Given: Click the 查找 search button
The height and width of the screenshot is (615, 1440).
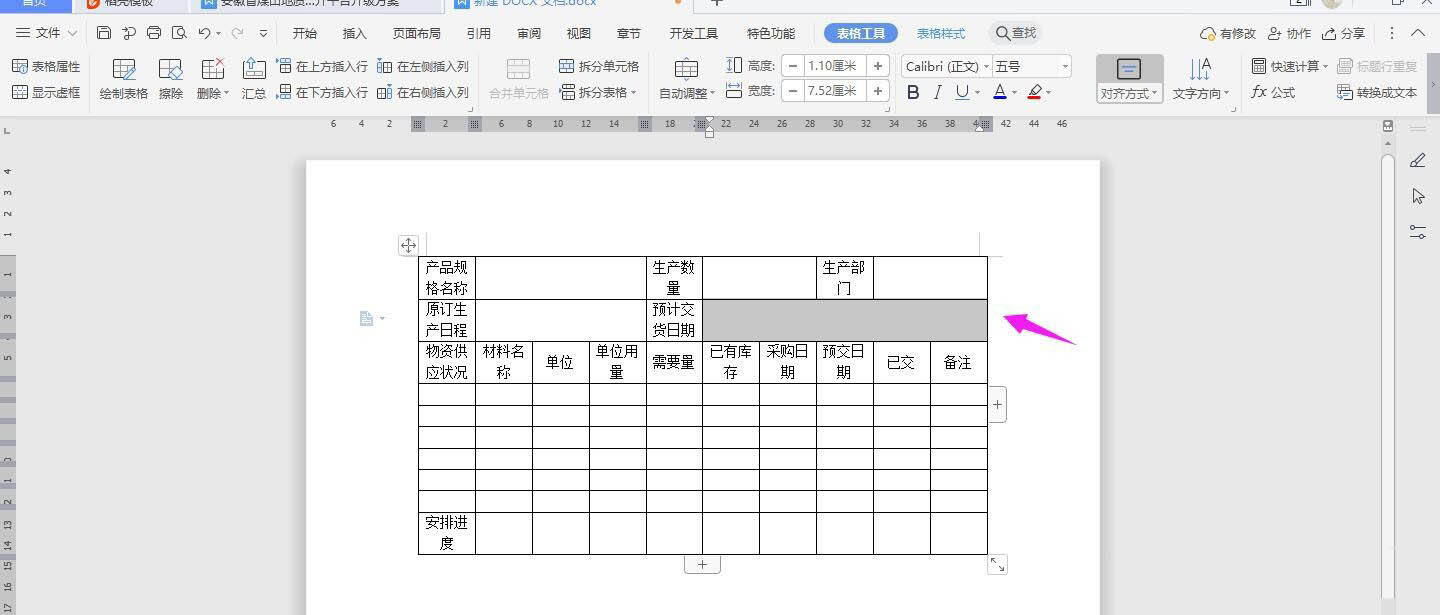Looking at the screenshot, I should click(x=1016, y=33).
